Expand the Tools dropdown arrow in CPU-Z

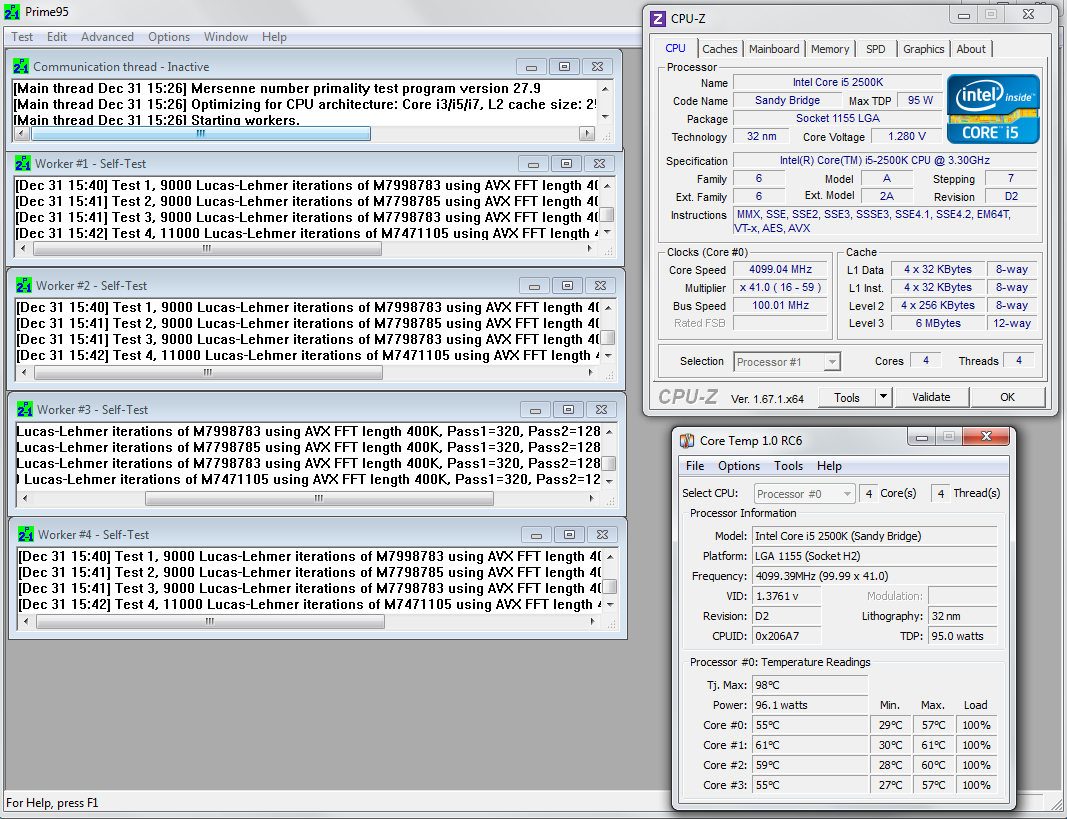click(883, 397)
